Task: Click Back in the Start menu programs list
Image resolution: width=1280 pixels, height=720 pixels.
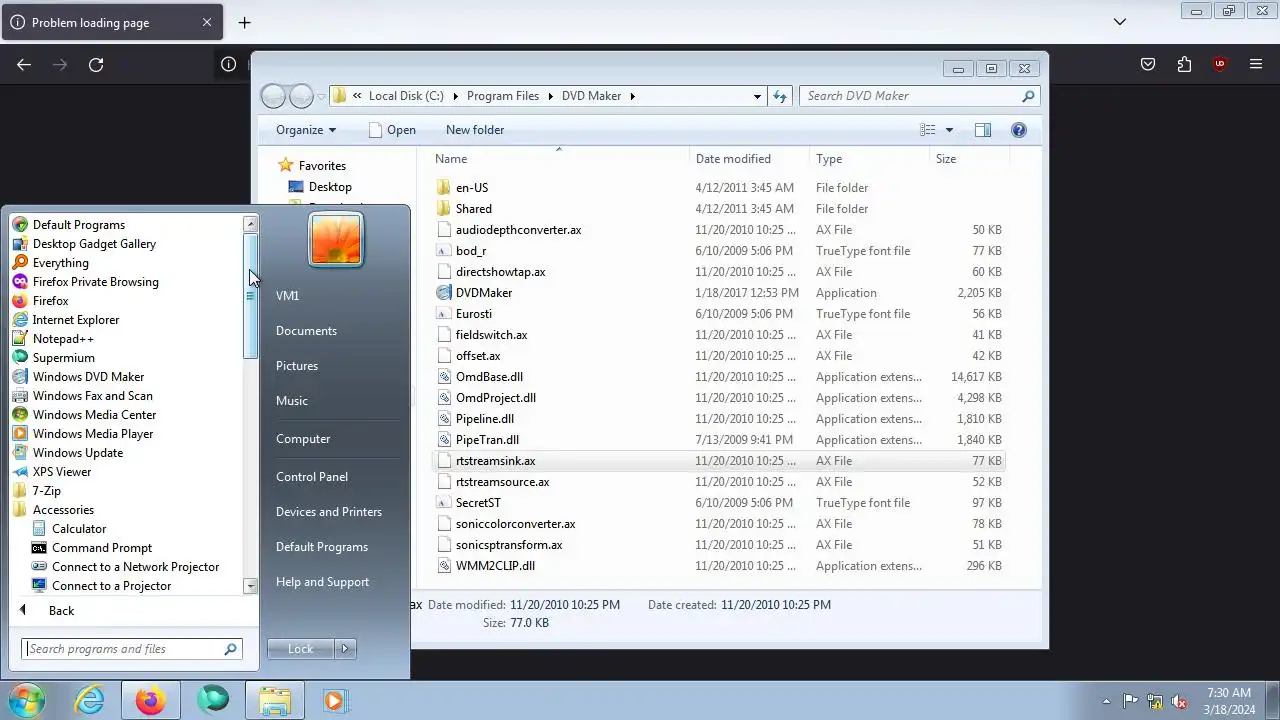Action: (61, 611)
